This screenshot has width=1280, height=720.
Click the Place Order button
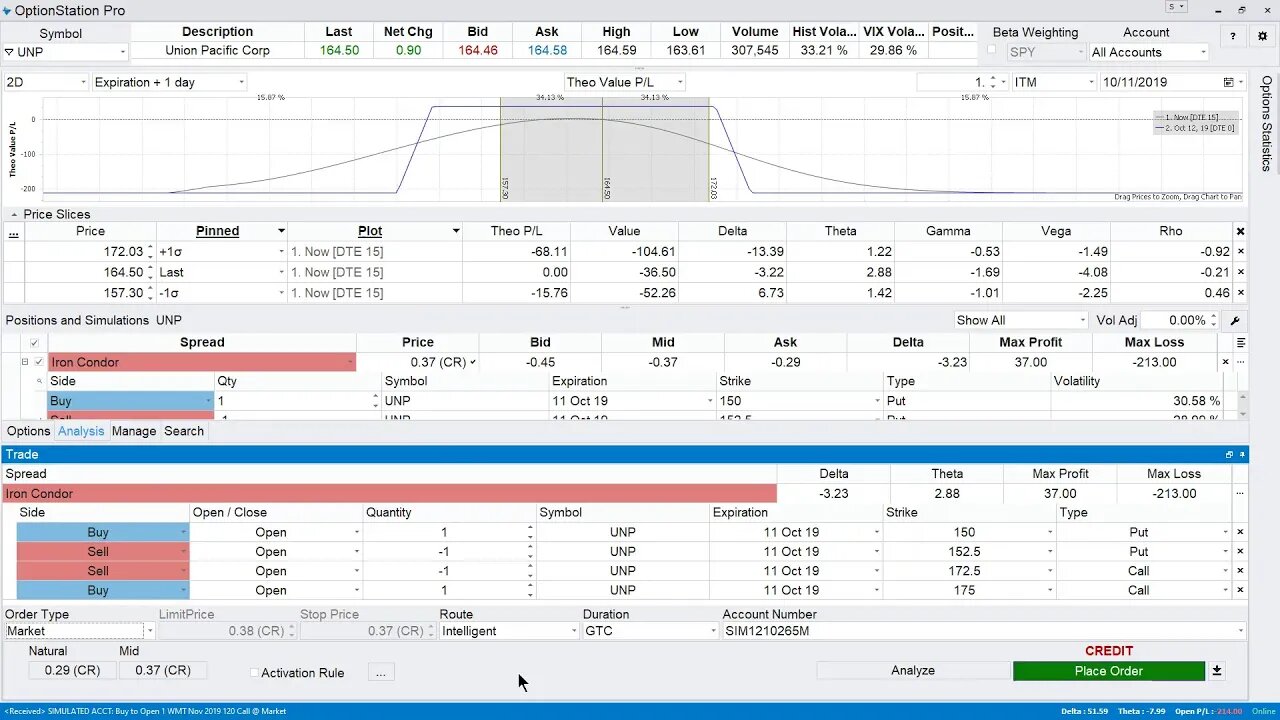pos(1109,671)
